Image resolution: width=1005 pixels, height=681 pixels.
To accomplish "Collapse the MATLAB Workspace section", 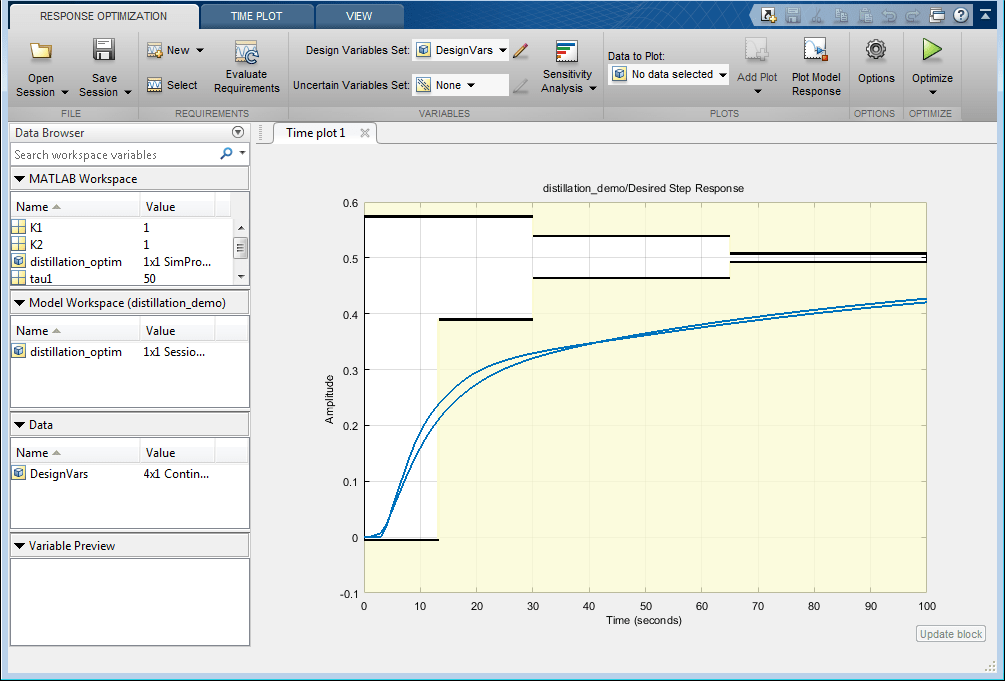I will tap(20, 179).
